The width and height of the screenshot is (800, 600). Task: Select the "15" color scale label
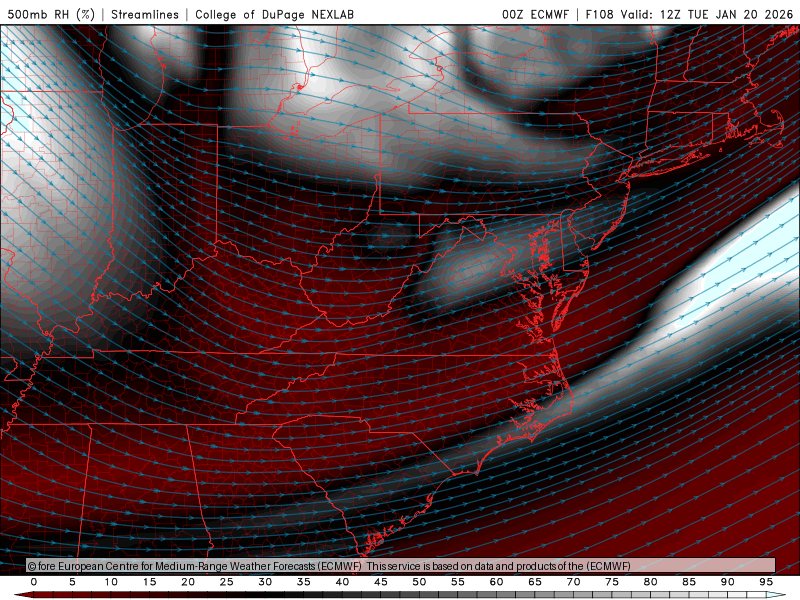(x=149, y=582)
